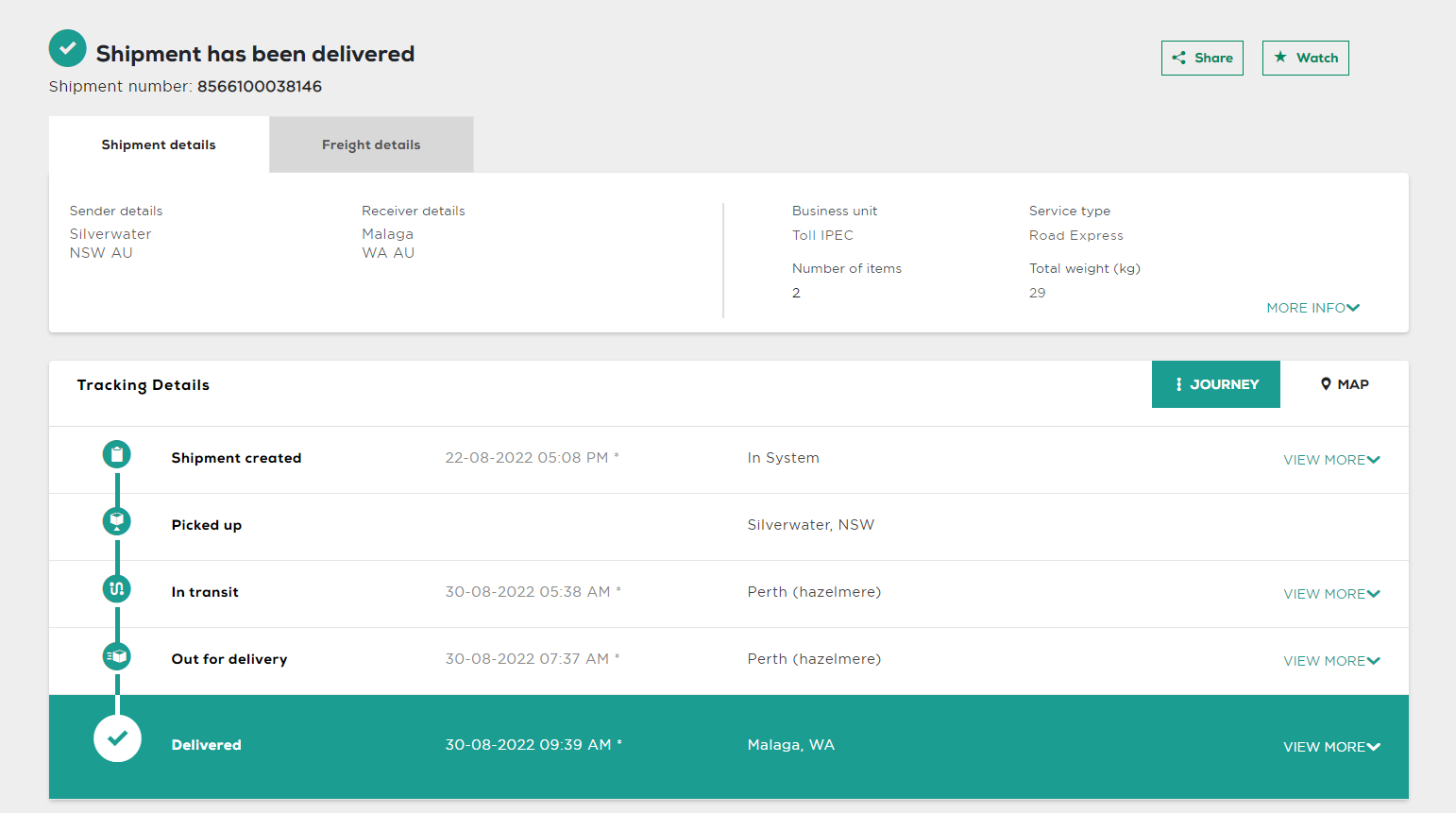Click the In transit route icon

(117, 589)
